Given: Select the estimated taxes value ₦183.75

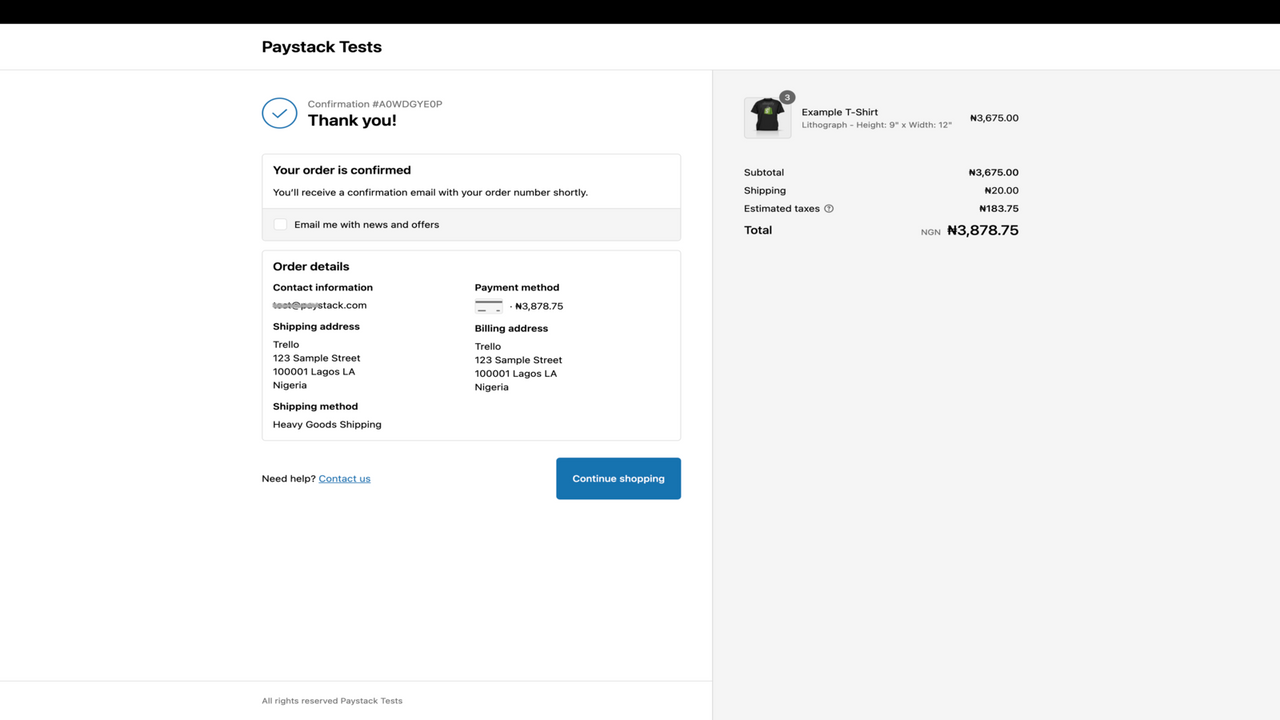Looking at the screenshot, I should click(x=998, y=209).
